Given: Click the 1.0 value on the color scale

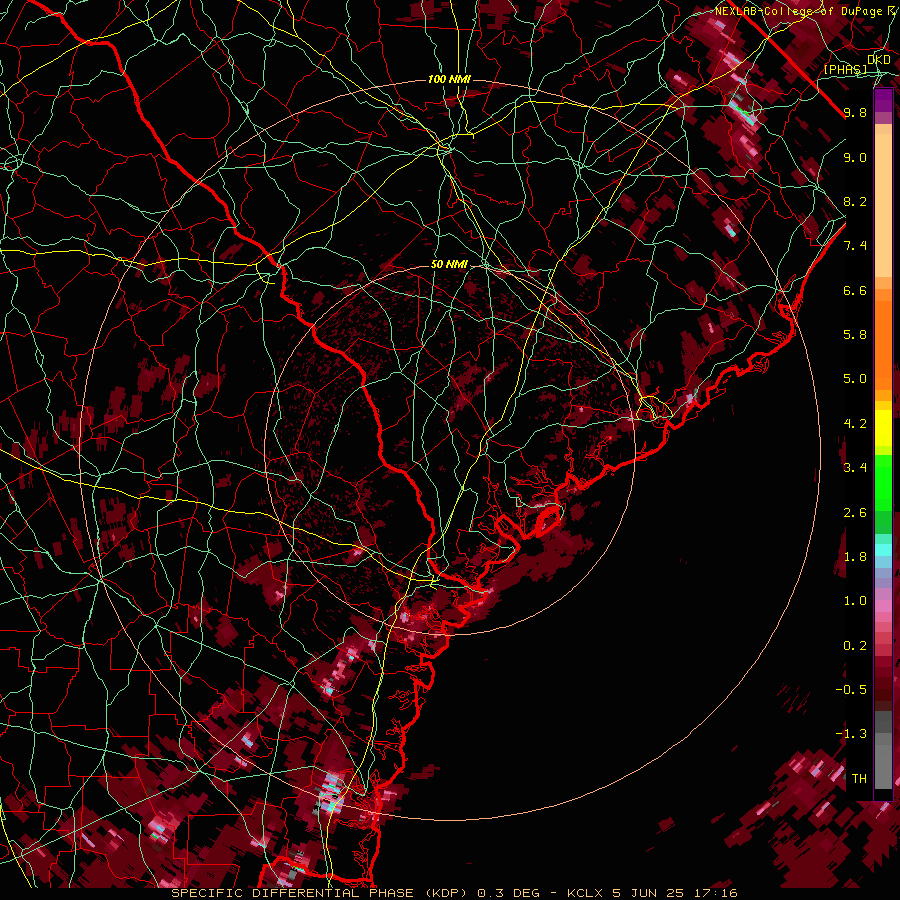Looking at the screenshot, I should tap(855, 601).
